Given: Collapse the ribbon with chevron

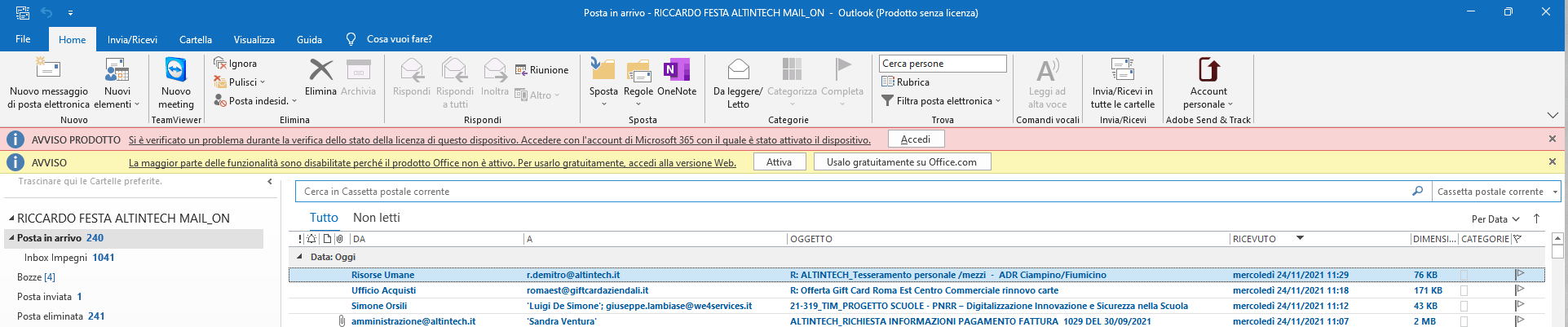Looking at the screenshot, I should click(x=1553, y=115).
